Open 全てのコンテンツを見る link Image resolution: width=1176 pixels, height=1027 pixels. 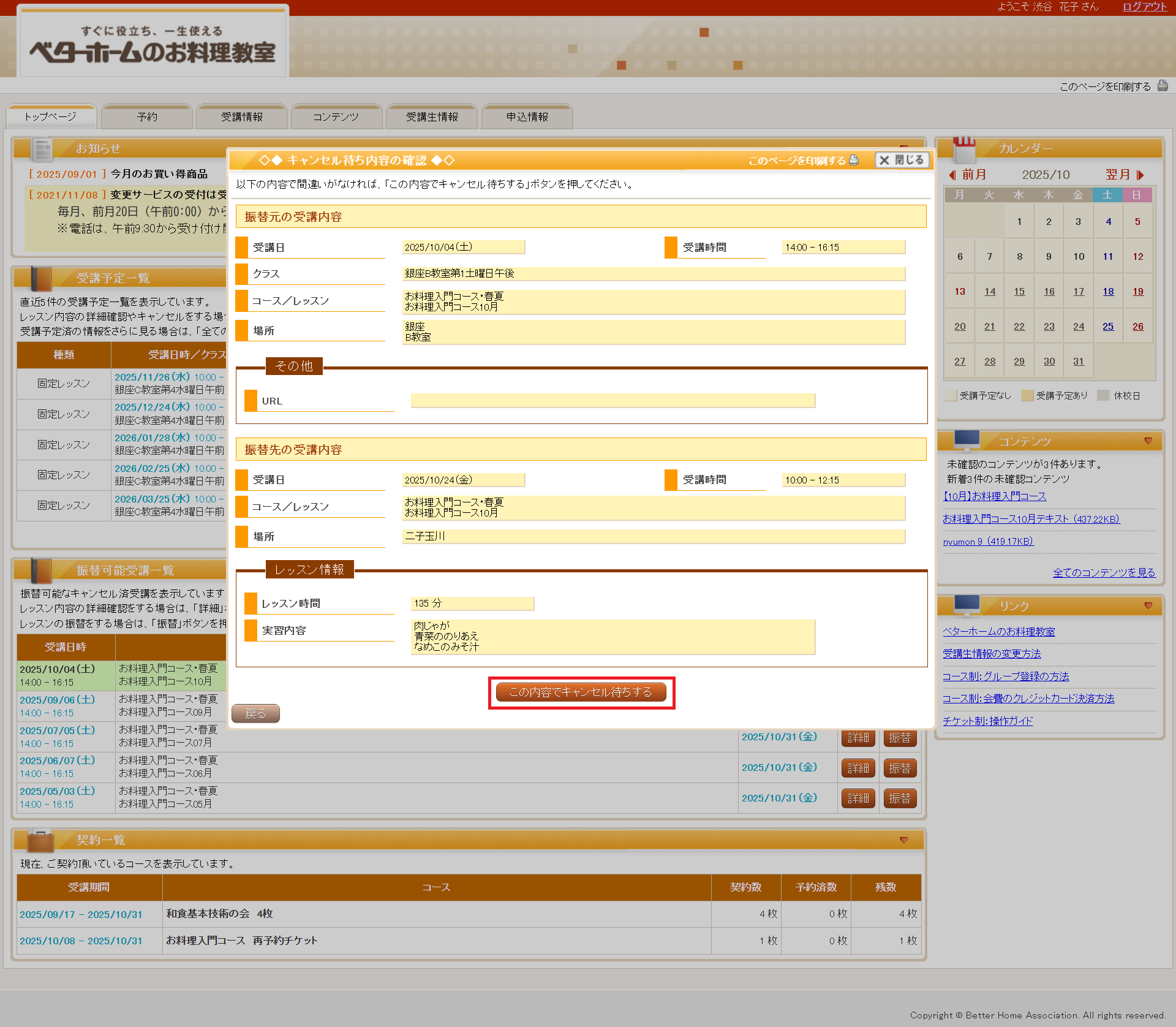1104,572
